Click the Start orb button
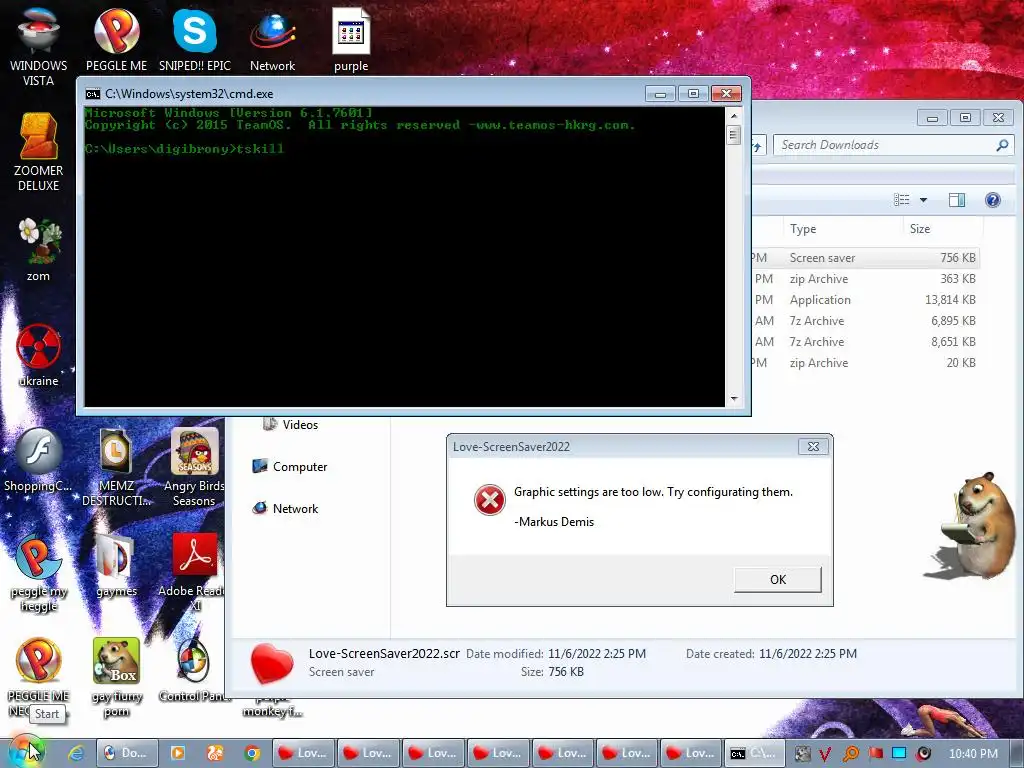 26,752
